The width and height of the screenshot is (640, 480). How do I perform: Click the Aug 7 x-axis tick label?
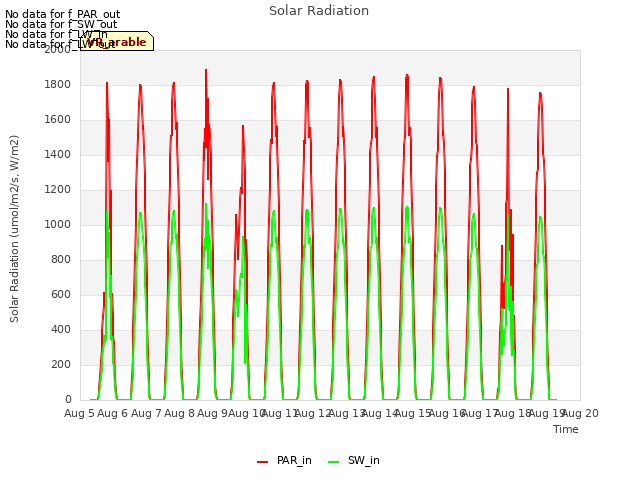pyautogui.click(x=146, y=413)
